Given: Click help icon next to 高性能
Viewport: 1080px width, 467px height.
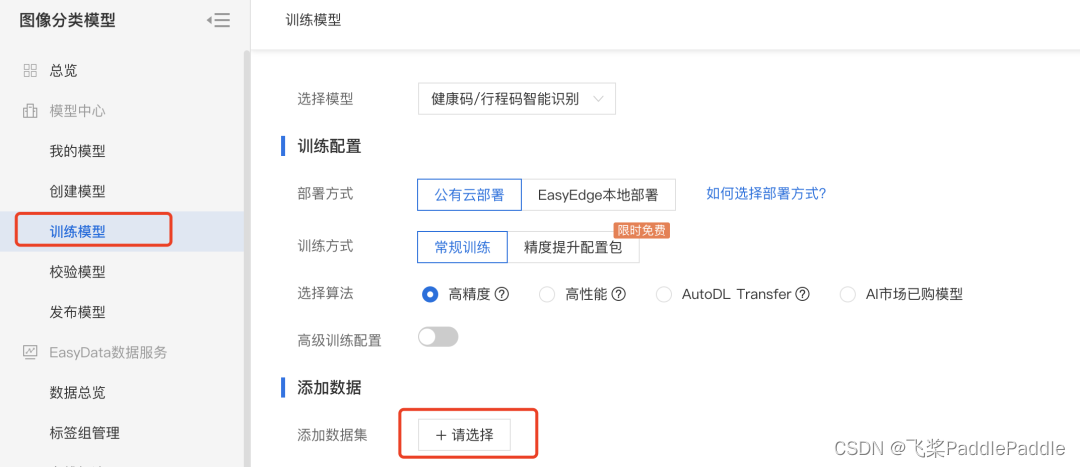Looking at the screenshot, I should (x=619, y=294).
